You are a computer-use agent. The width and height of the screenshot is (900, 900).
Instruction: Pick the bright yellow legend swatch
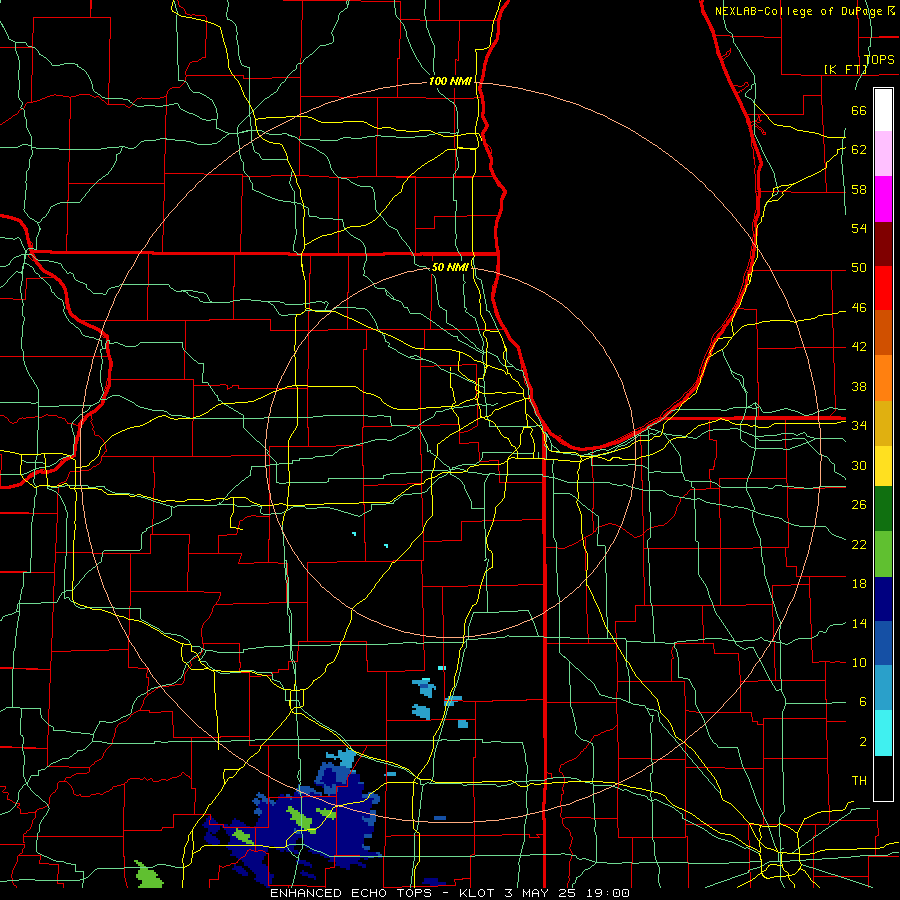[883, 465]
